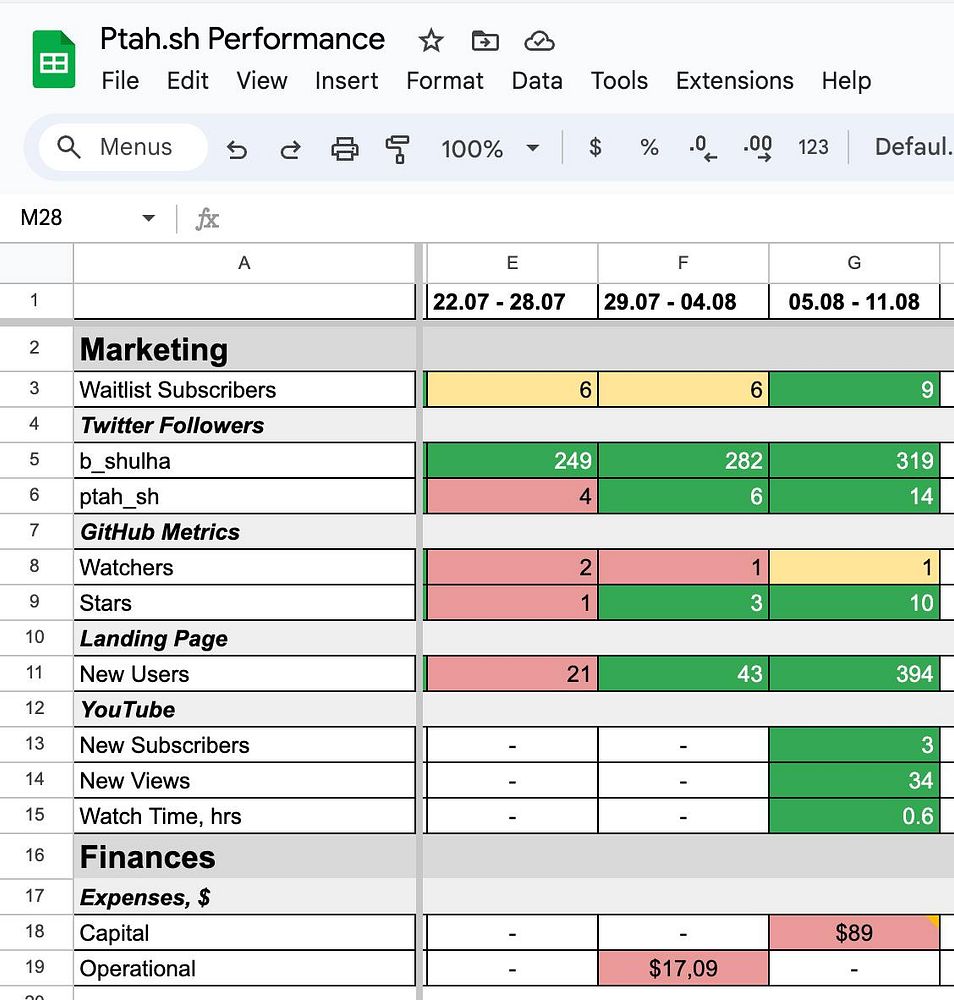Click the move to folder icon

[485, 41]
